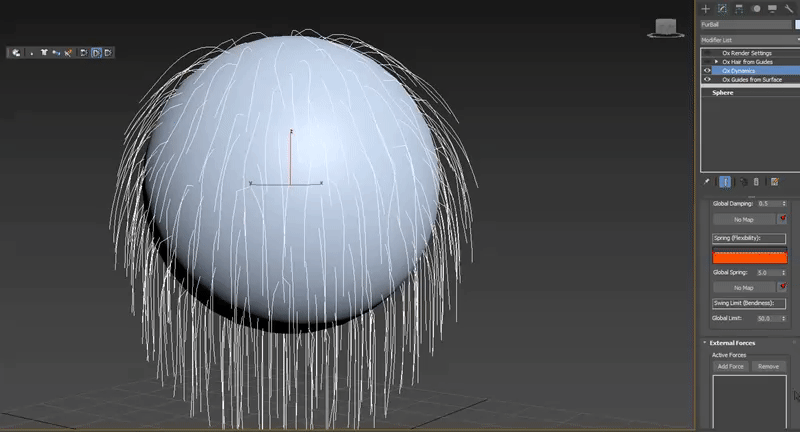Click the Add Force button
The height and width of the screenshot is (432, 800).
729,366
